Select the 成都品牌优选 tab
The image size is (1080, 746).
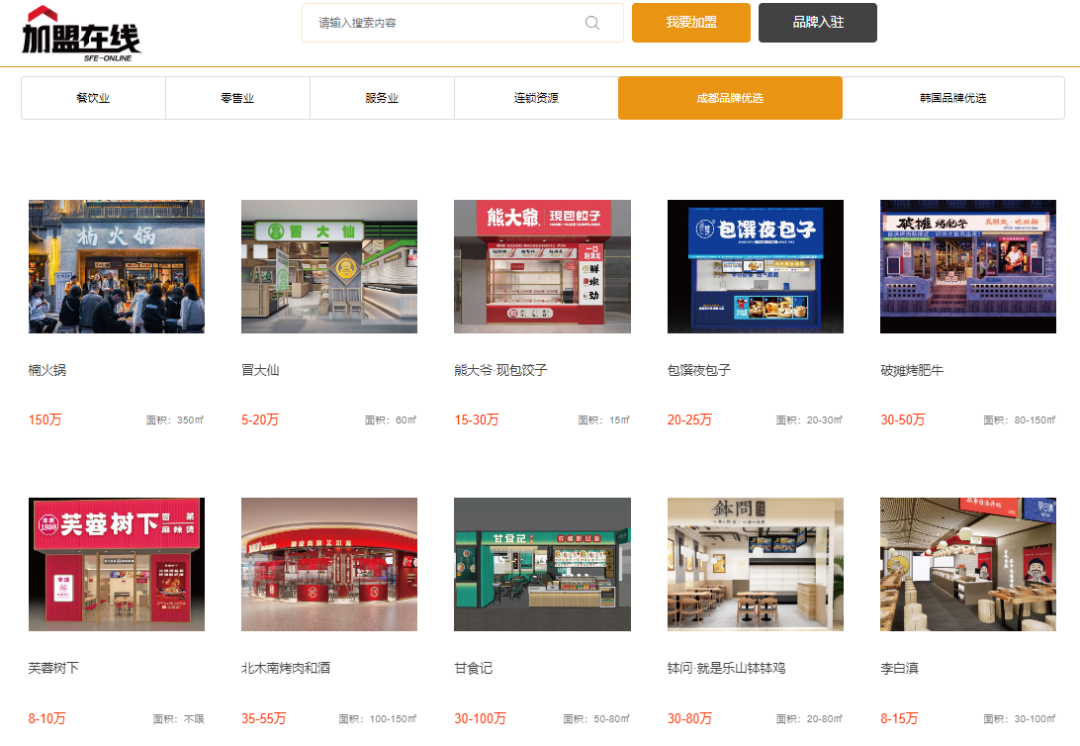730,98
